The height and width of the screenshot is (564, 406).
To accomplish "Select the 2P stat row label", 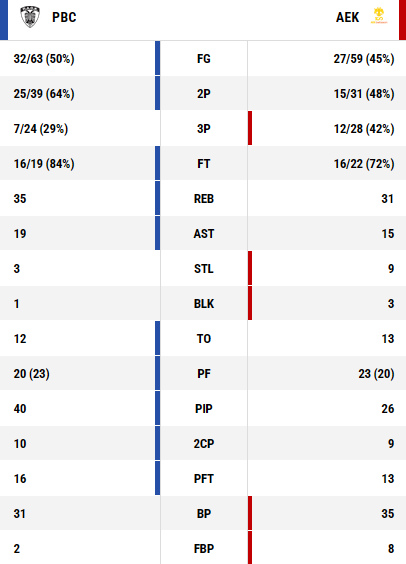I will tap(204, 94).
